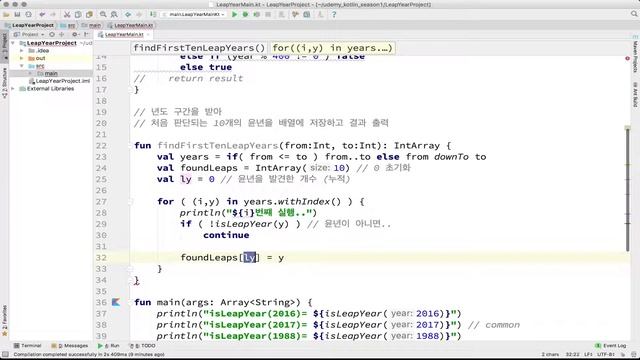Screen dimensions: 640x360
Task: Click the Replace magnifier icon
Action: pos(114,14)
